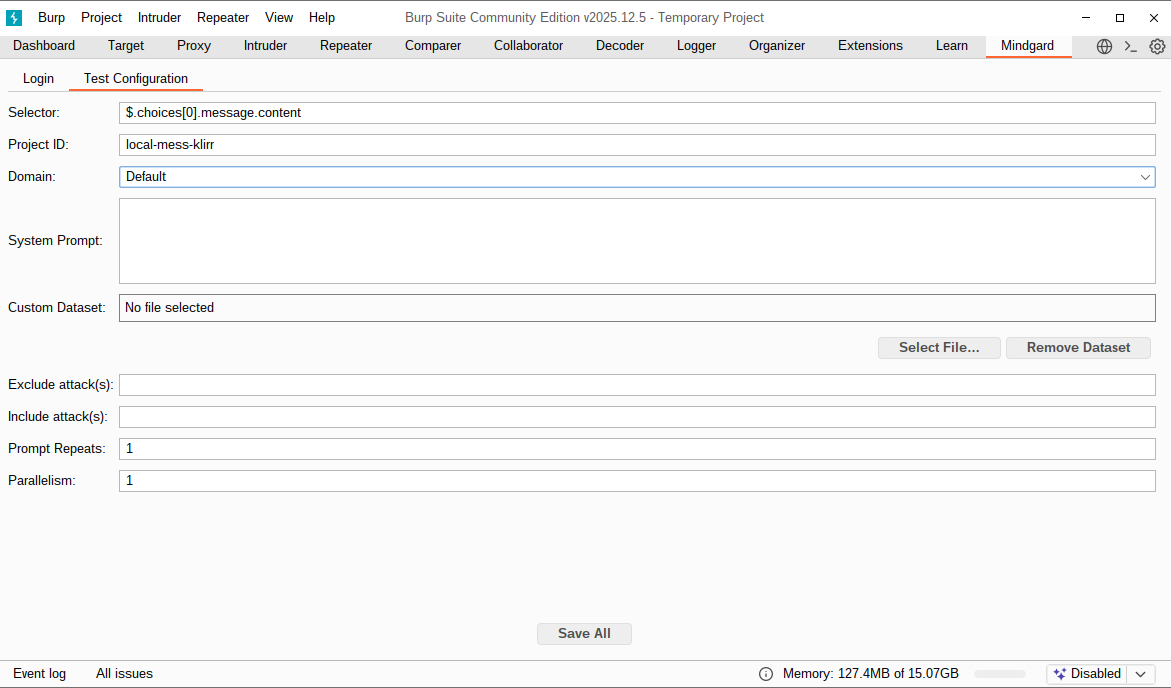Click the Remove Dataset button
1171x688 pixels.
pos(1078,347)
